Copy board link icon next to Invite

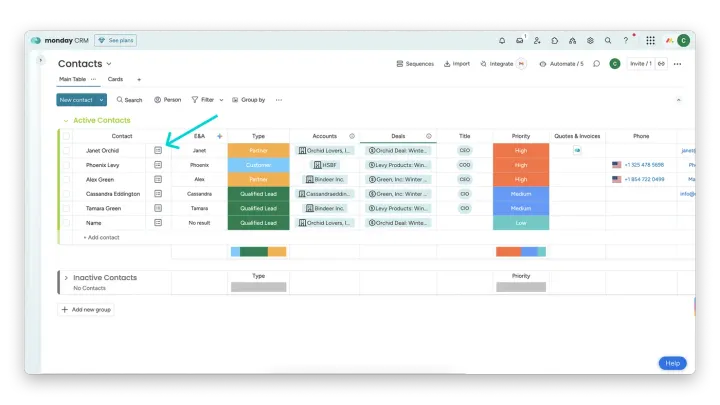coord(661,64)
